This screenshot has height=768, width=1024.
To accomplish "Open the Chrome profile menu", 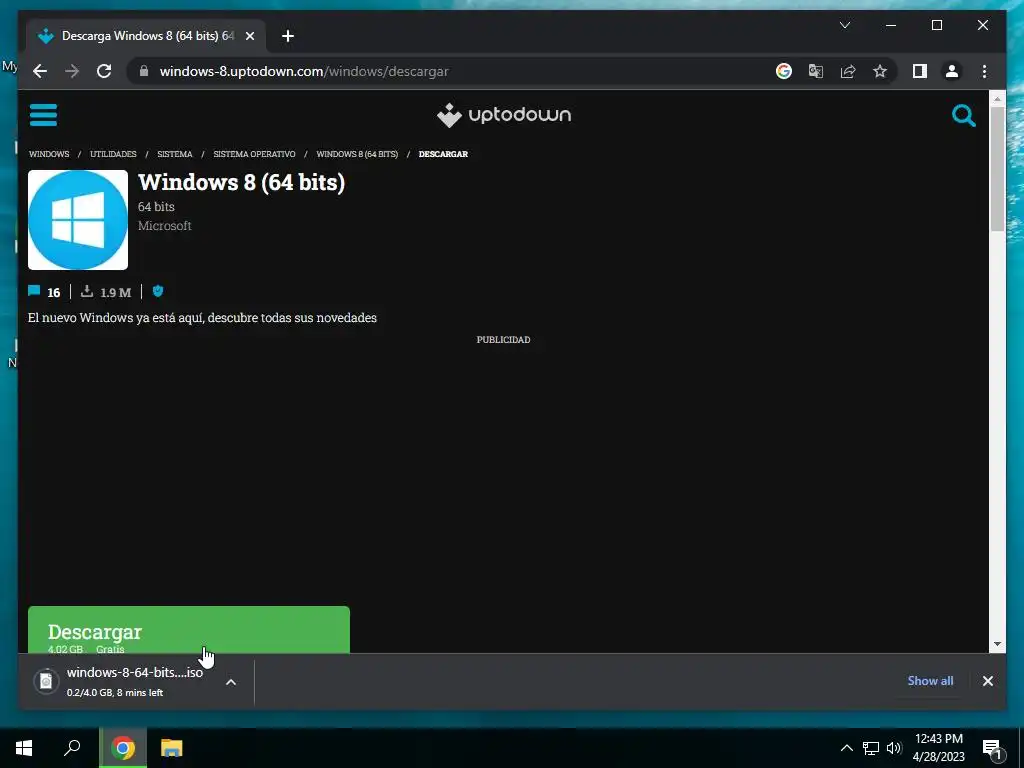I will click(952, 71).
